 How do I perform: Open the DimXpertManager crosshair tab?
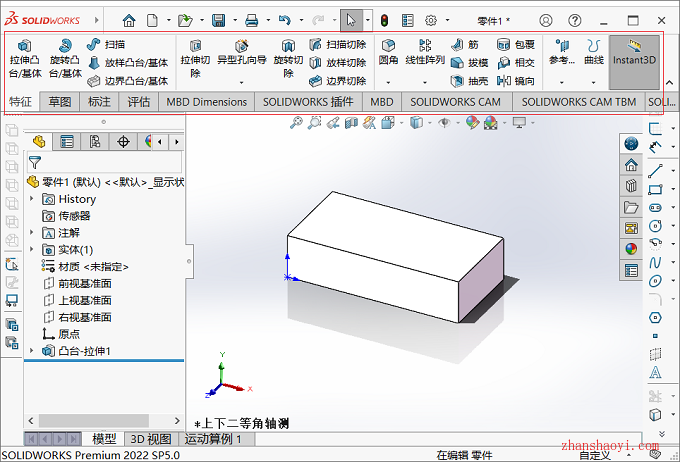123,141
